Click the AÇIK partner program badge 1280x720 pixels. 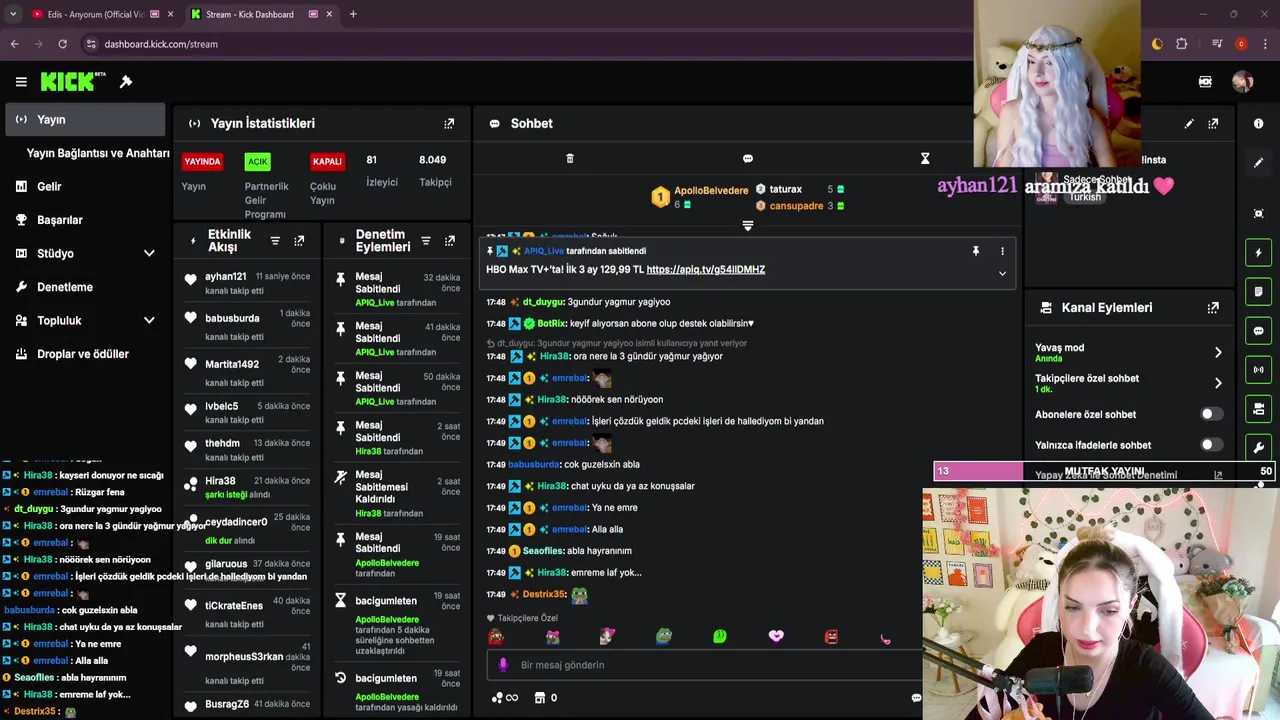tap(258, 161)
